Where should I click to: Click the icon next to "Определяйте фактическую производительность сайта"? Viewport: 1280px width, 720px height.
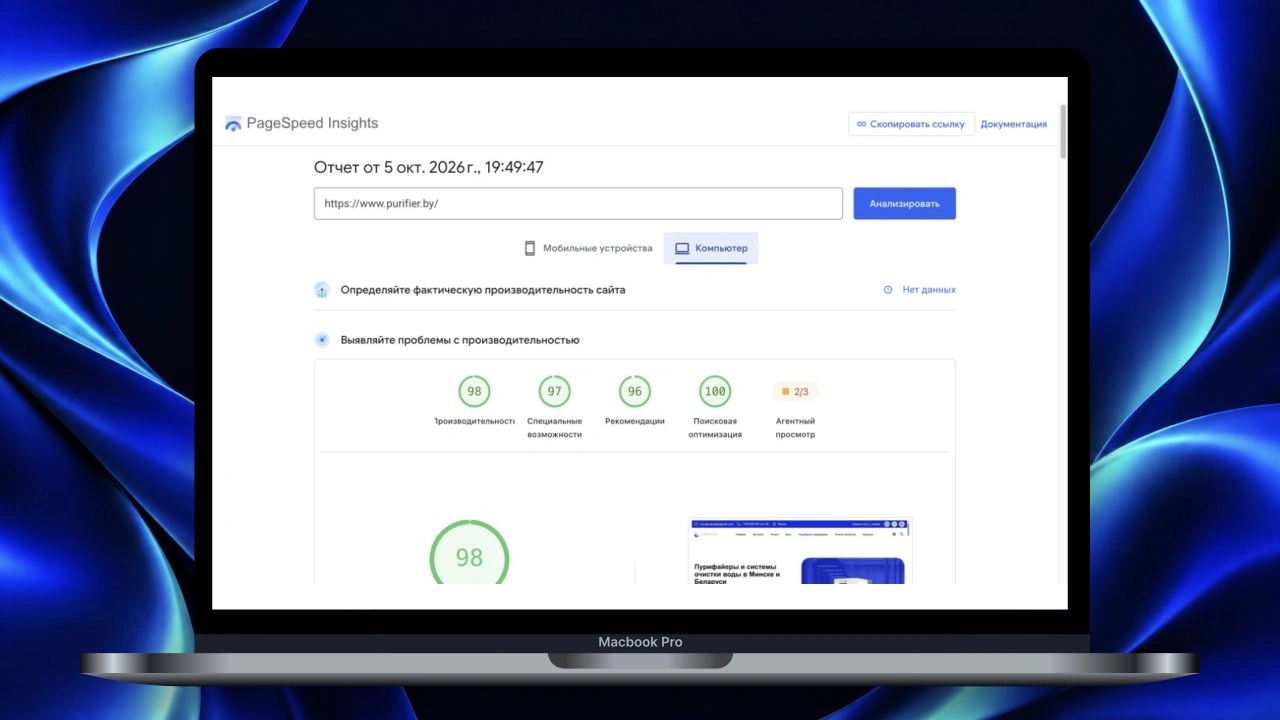322,290
